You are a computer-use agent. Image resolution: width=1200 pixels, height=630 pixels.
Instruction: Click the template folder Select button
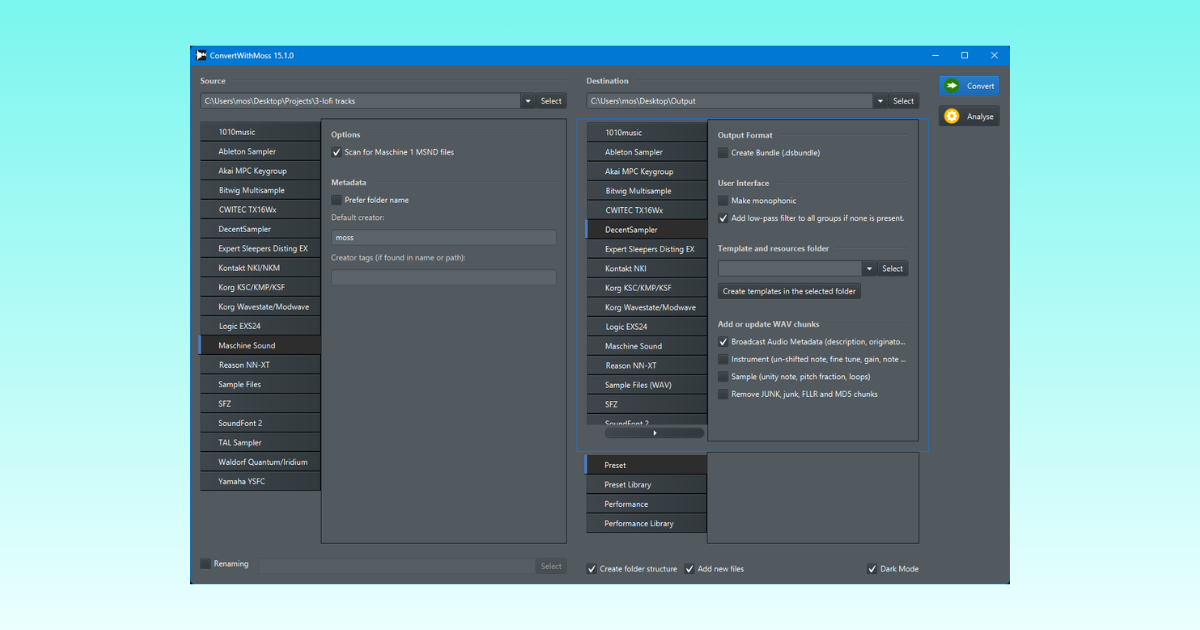pos(893,269)
